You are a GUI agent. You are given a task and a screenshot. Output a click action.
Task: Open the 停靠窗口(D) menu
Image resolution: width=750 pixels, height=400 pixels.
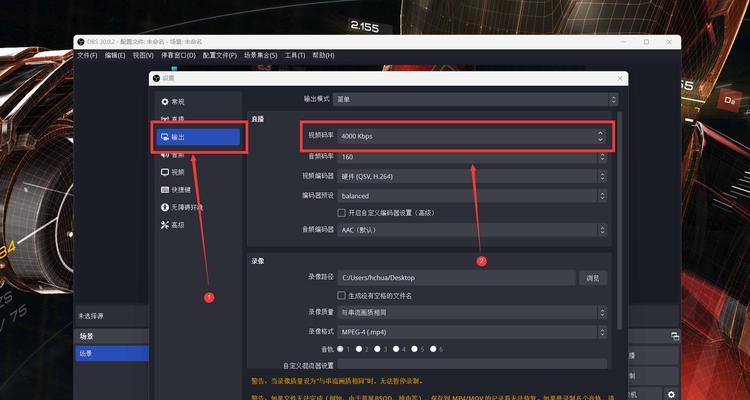click(178, 56)
